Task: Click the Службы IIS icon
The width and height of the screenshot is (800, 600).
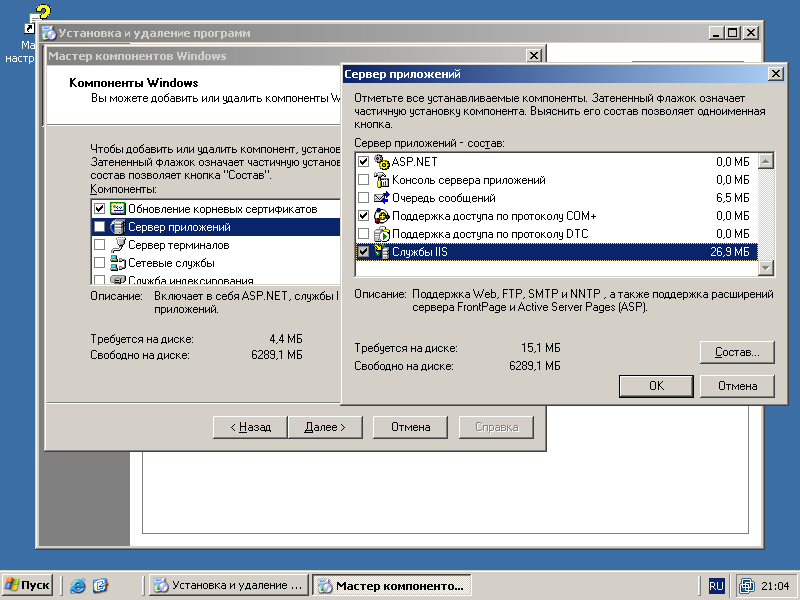Action: pos(382,252)
